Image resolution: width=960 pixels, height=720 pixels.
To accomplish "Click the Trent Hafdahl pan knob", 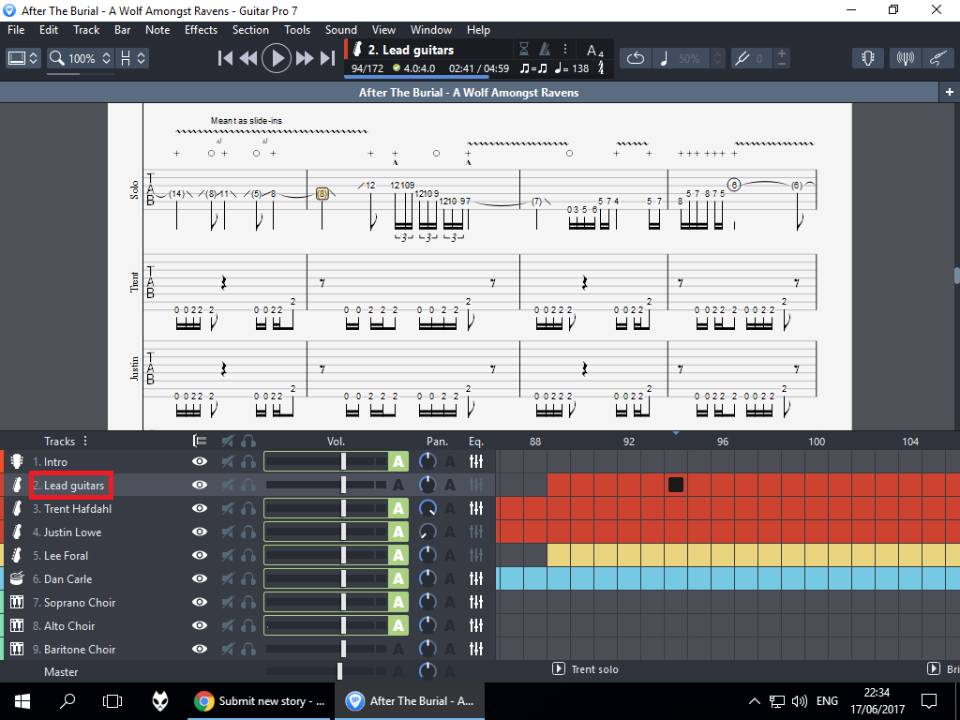I will point(427,509).
